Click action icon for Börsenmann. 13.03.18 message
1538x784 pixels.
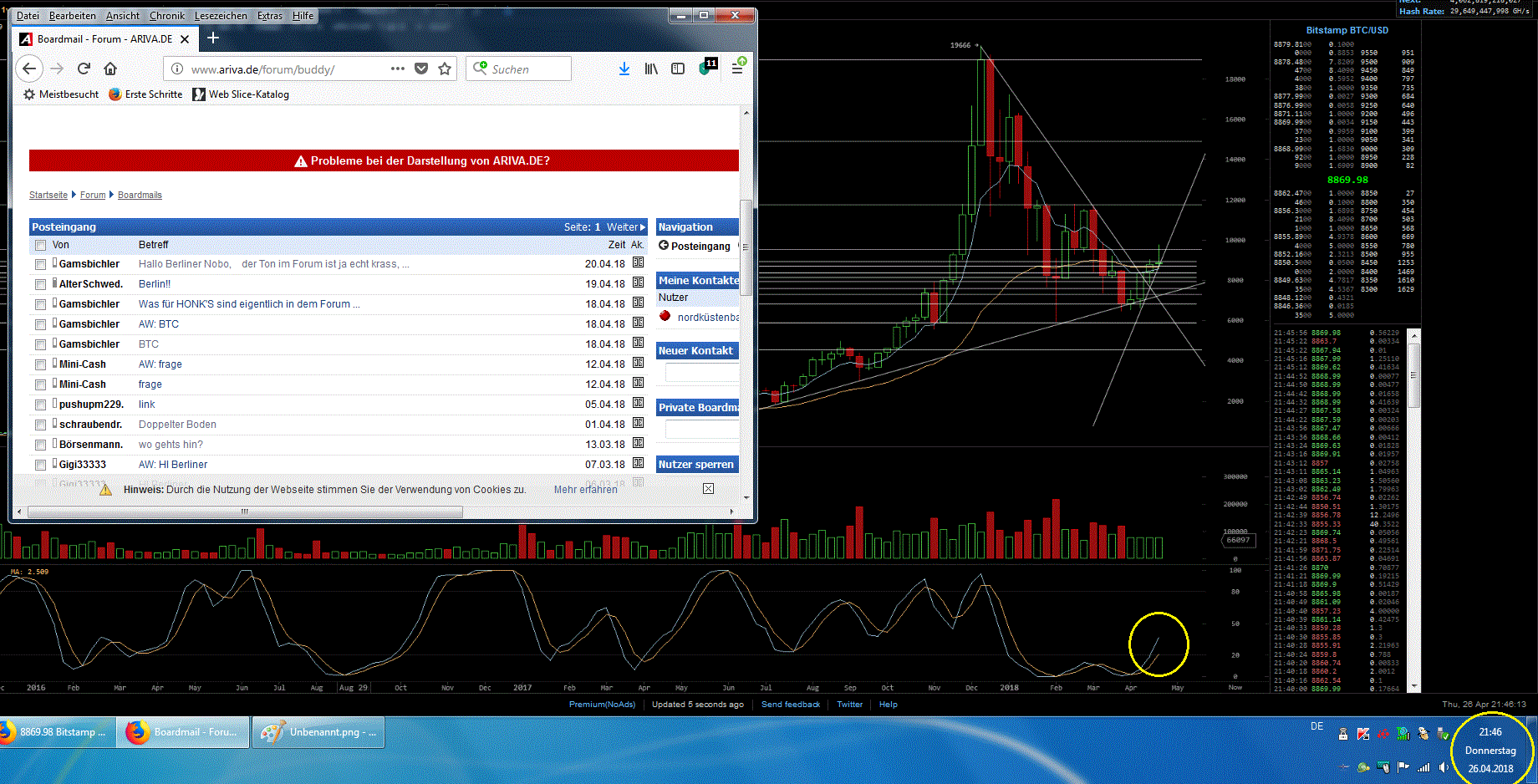coord(638,443)
